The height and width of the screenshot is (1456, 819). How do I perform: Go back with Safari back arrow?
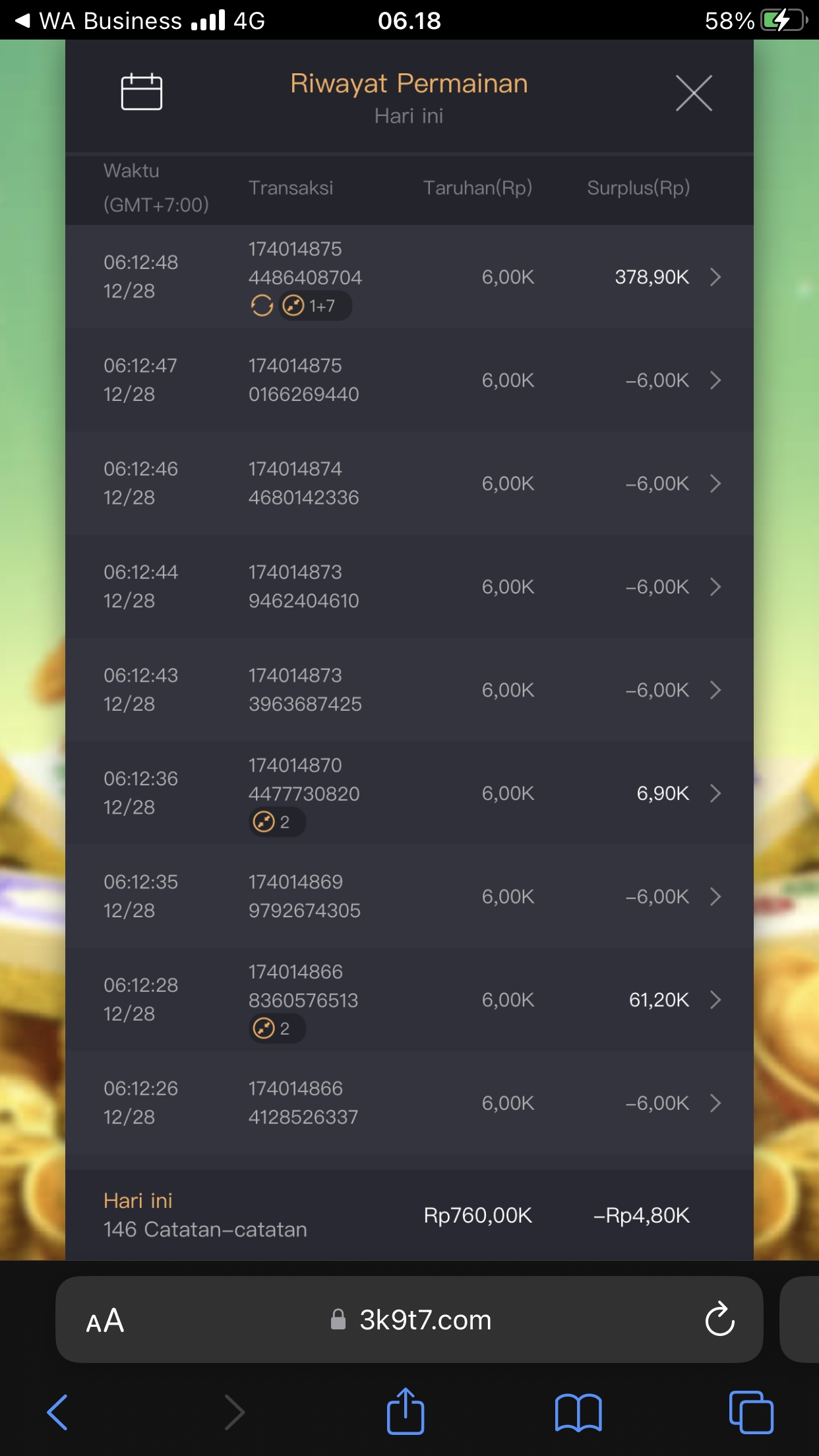click(x=58, y=1412)
